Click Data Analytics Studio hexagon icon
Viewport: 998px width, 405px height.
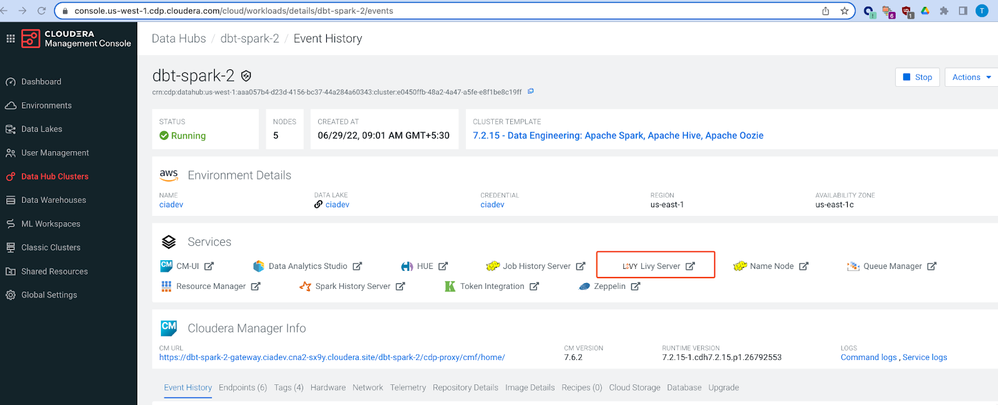tap(258, 266)
